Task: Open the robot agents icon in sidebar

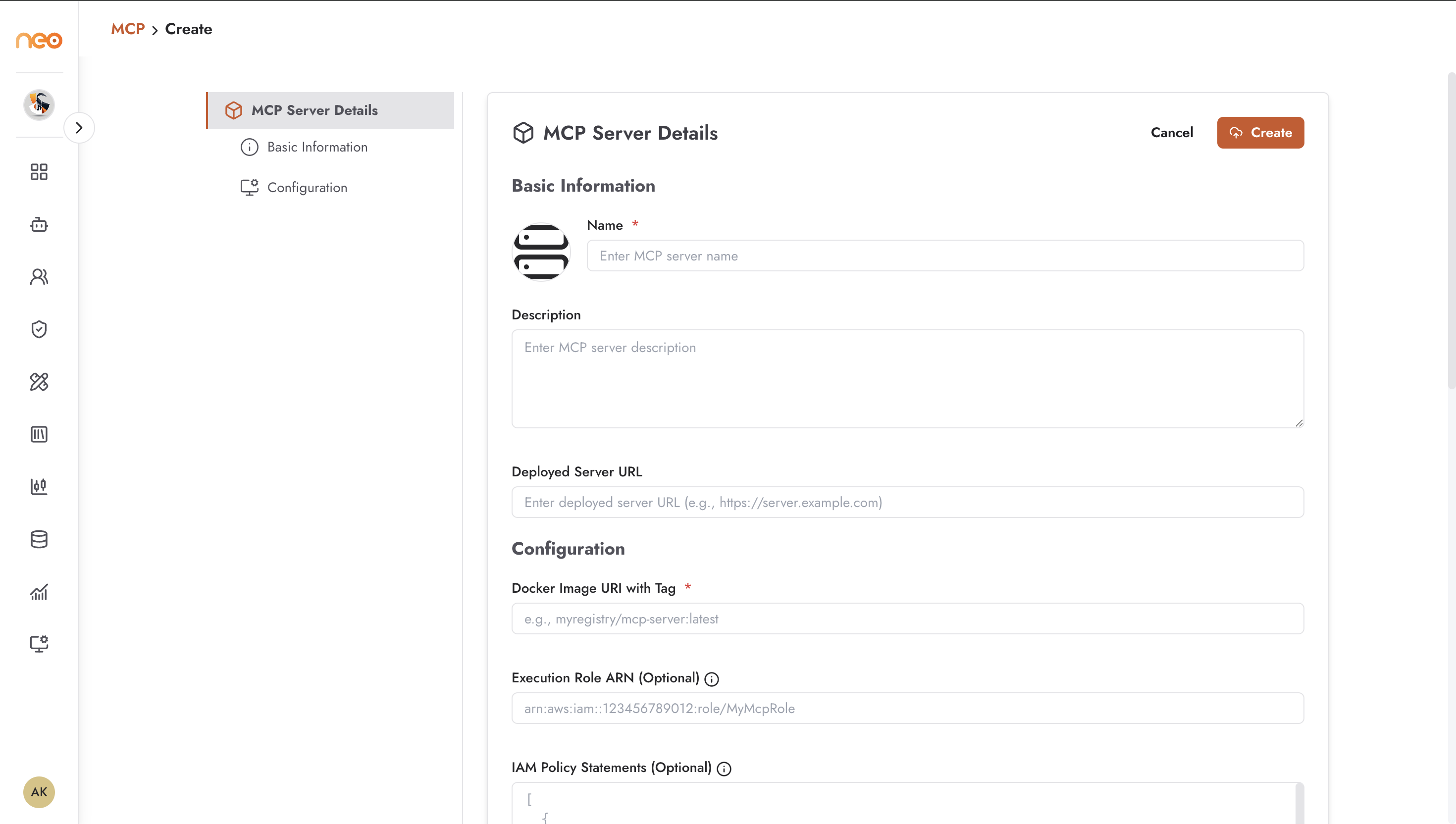Action: tap(39, 225)
